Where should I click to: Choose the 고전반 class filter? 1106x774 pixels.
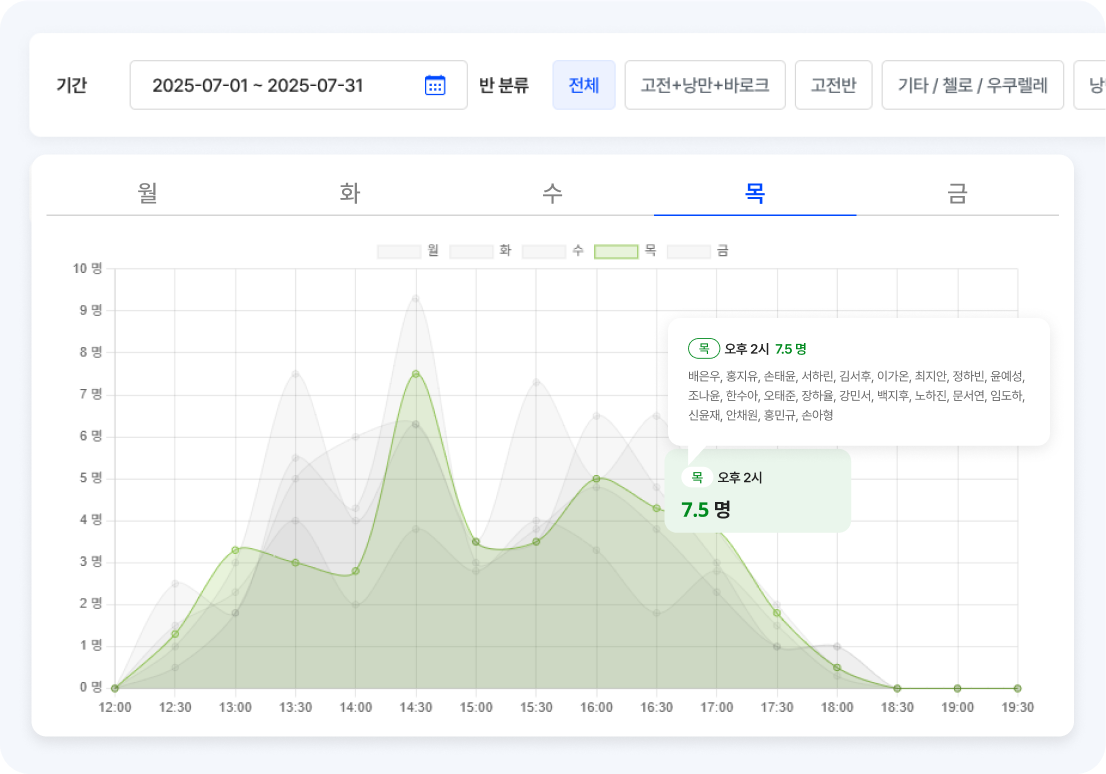[833, 85]
